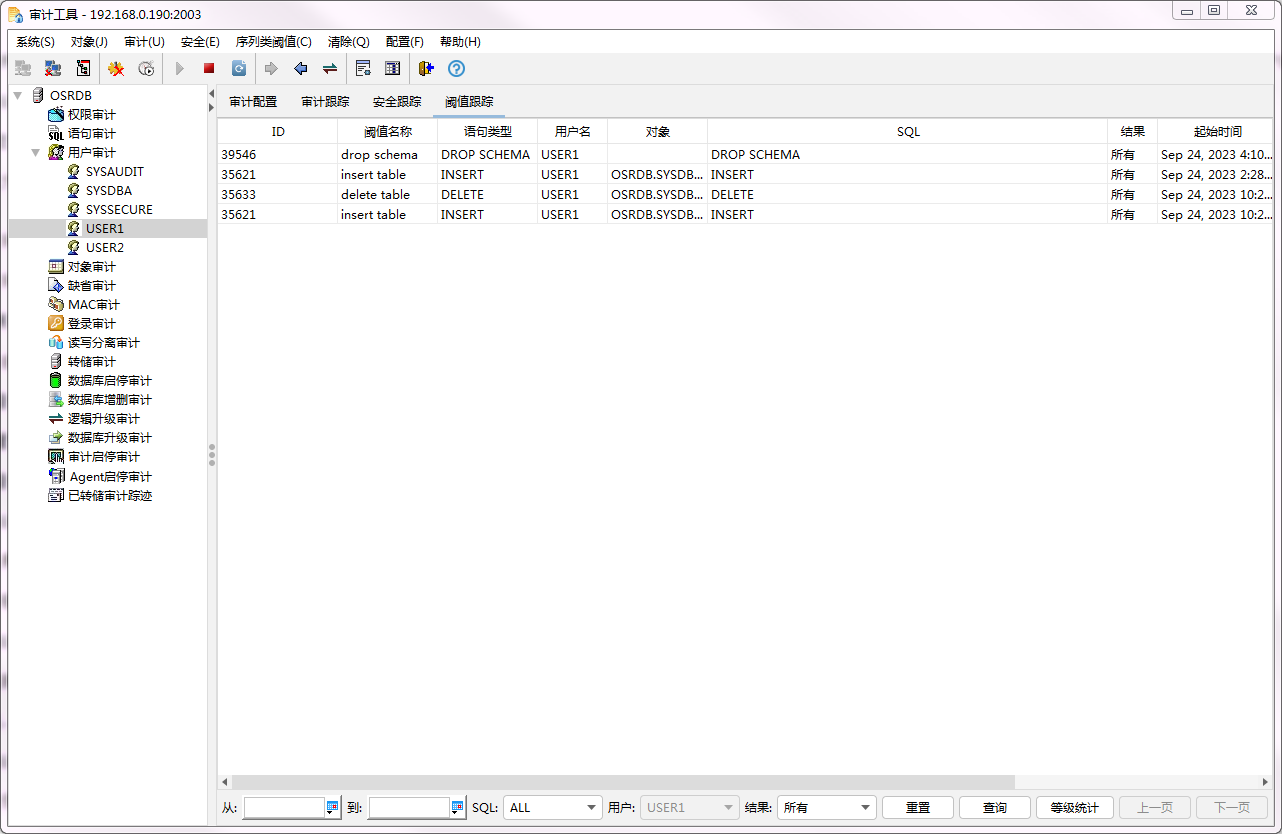Click the blue help question mark icon
Screen dimensions: 1282x834
click(x=456, y=69)
